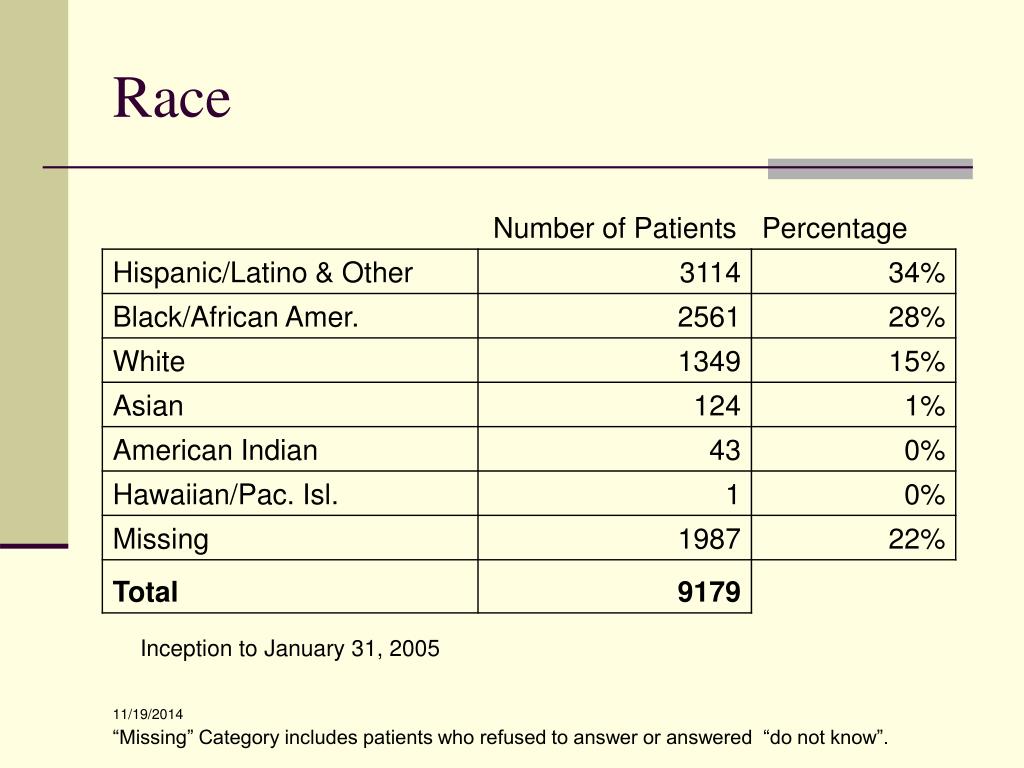Select the Missing row label cell

[290, 538]
